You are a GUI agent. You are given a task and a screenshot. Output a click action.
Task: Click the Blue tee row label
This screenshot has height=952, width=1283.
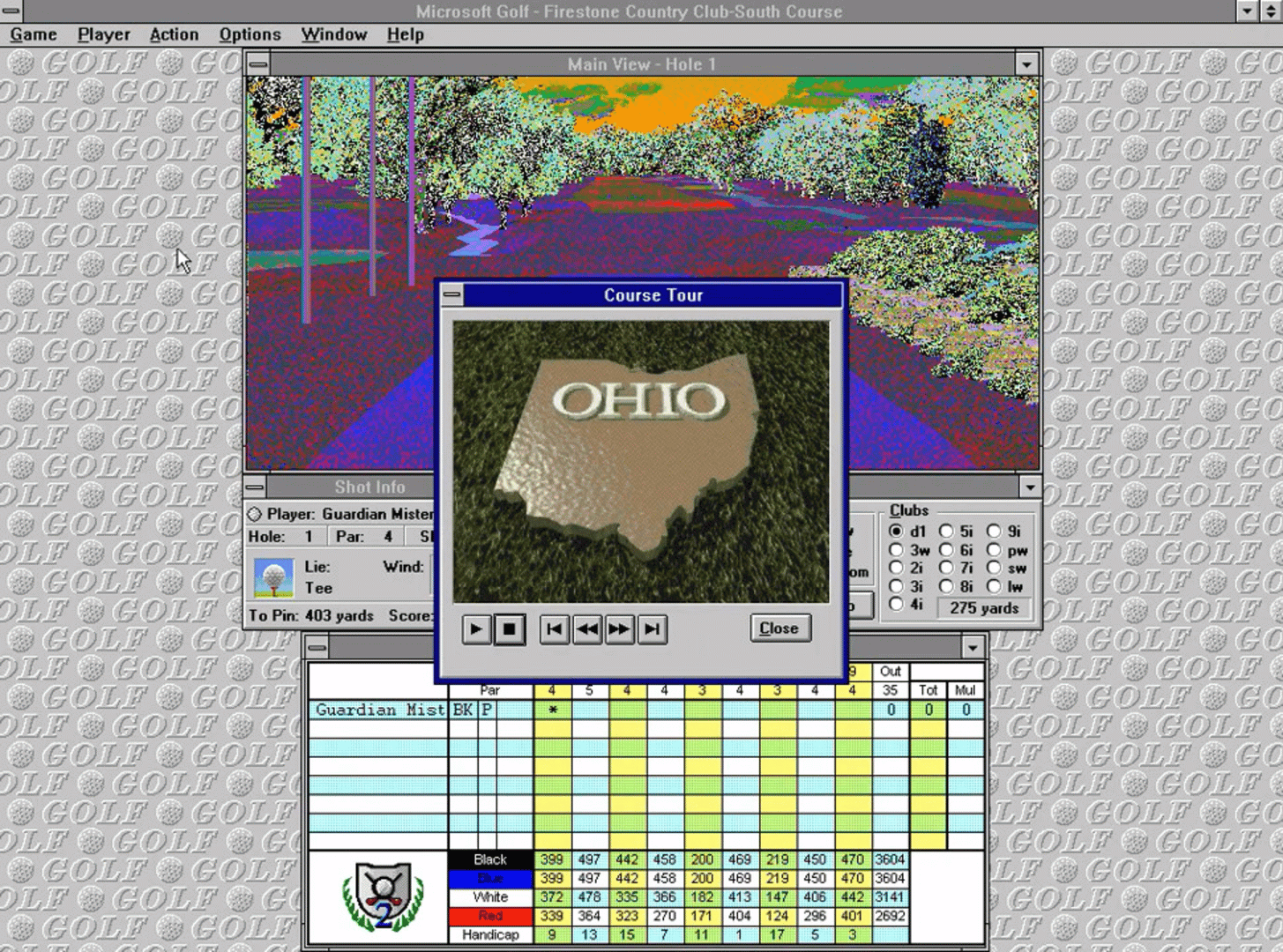point(490,879)
